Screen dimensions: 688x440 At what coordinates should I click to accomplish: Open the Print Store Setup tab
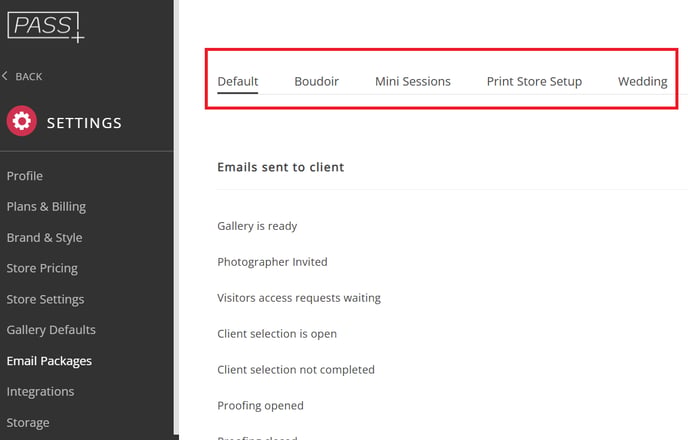(x=534, y=82)
